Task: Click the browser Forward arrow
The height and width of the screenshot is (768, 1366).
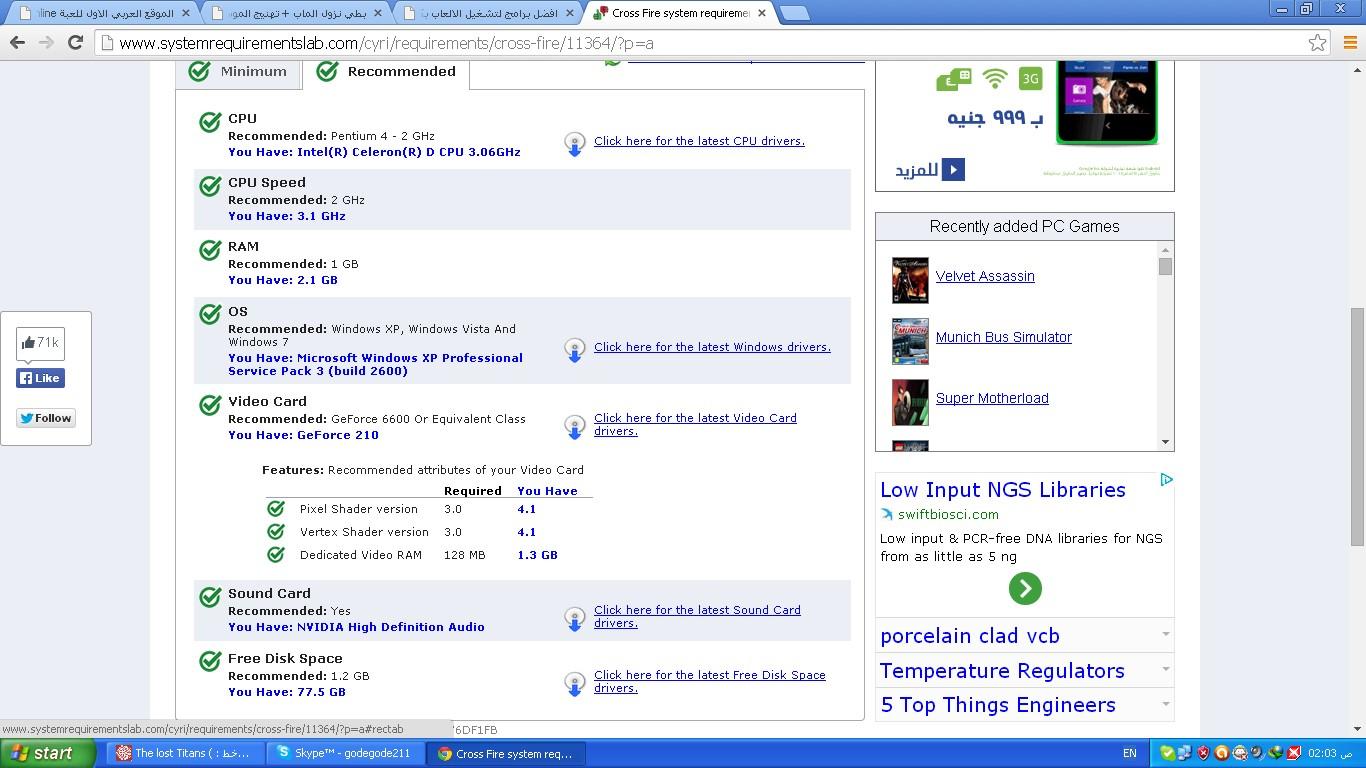Action: pos(46,43)
